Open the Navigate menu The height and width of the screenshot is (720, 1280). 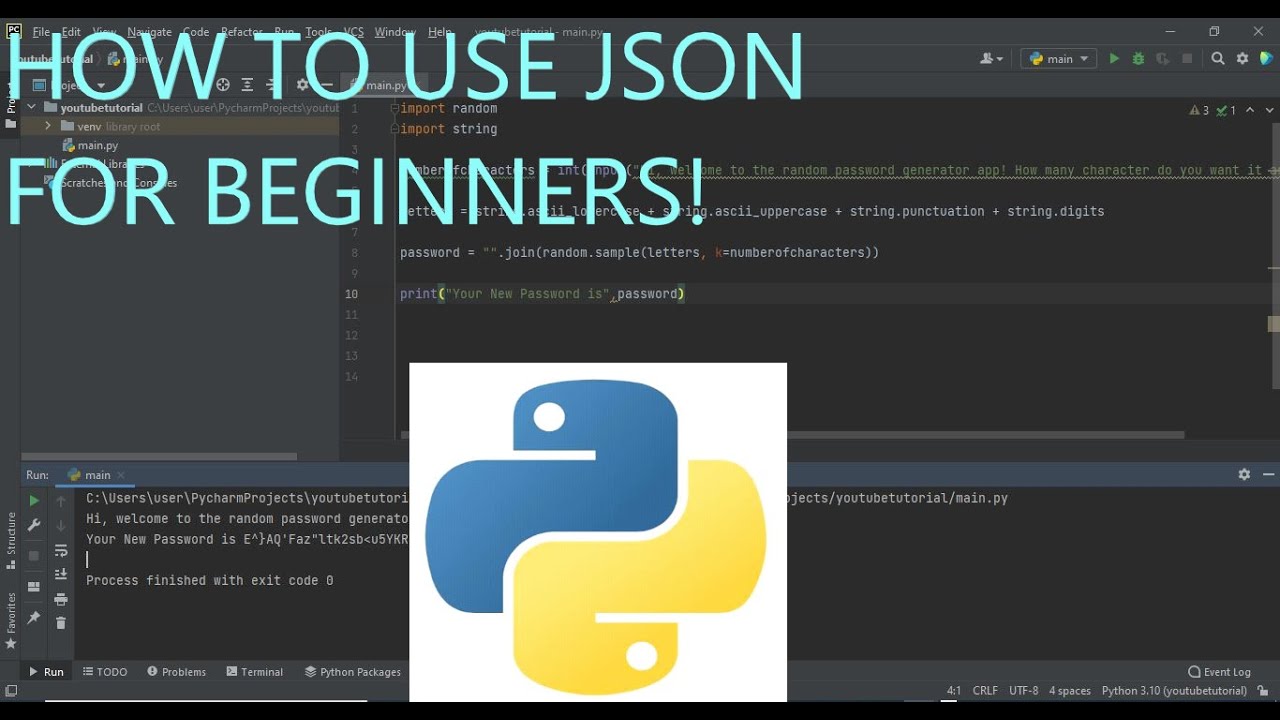(149, 32)
